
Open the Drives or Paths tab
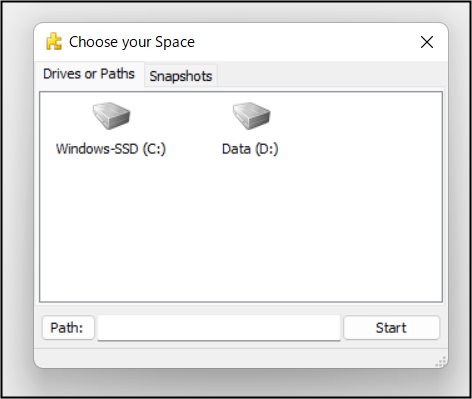click(89, 74)
